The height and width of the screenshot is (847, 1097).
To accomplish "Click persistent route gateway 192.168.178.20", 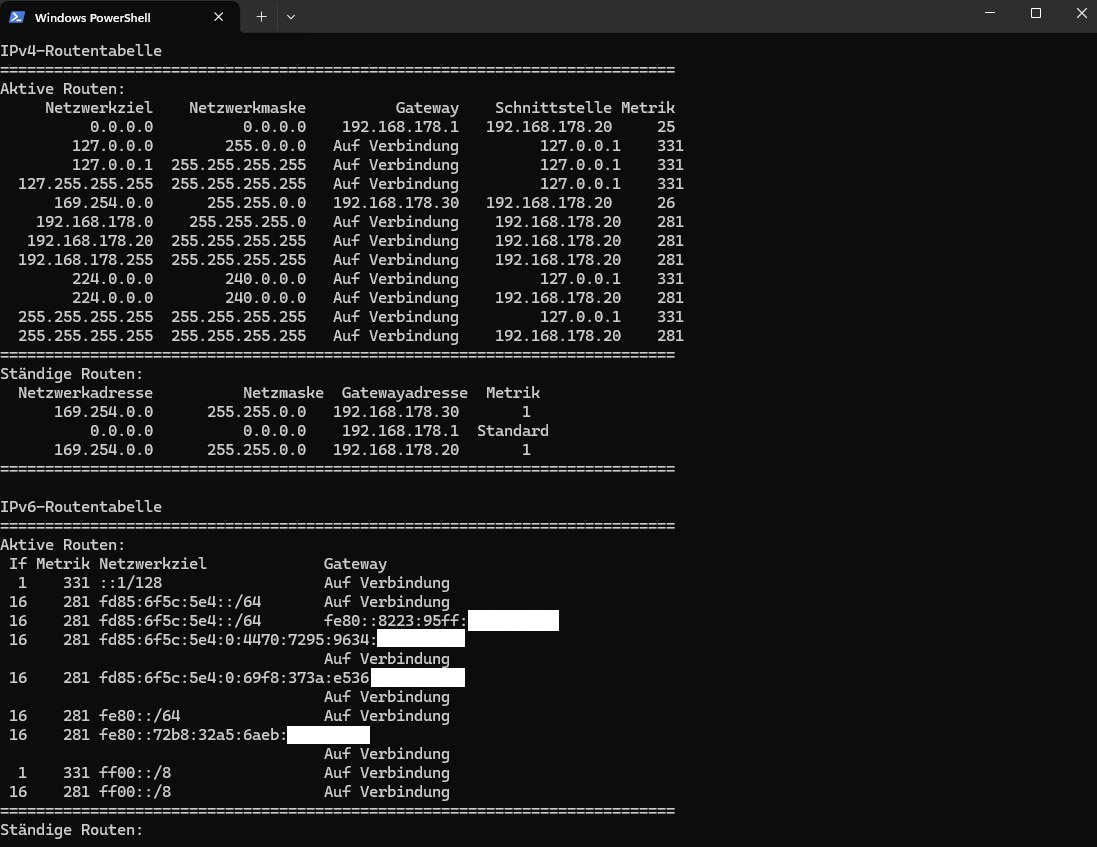I will [x=396, y=450].
